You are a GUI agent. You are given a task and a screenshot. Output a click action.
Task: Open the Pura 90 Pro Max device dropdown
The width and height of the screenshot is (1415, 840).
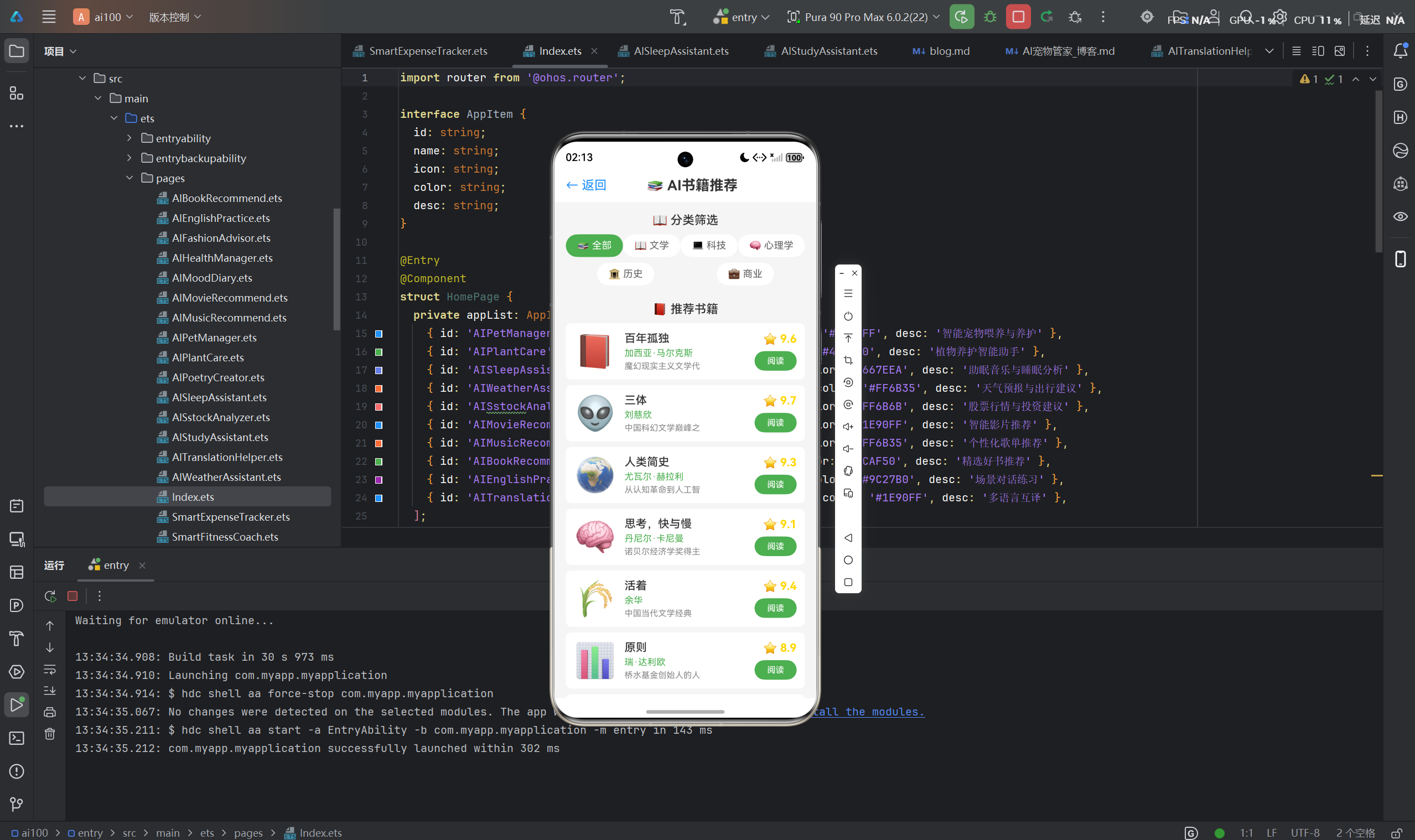(864, 17)
